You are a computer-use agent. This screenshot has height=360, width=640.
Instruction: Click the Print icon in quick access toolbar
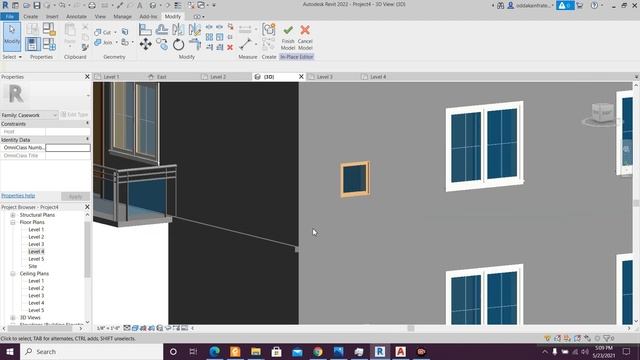pyautogui.click(x=92, y=5)
